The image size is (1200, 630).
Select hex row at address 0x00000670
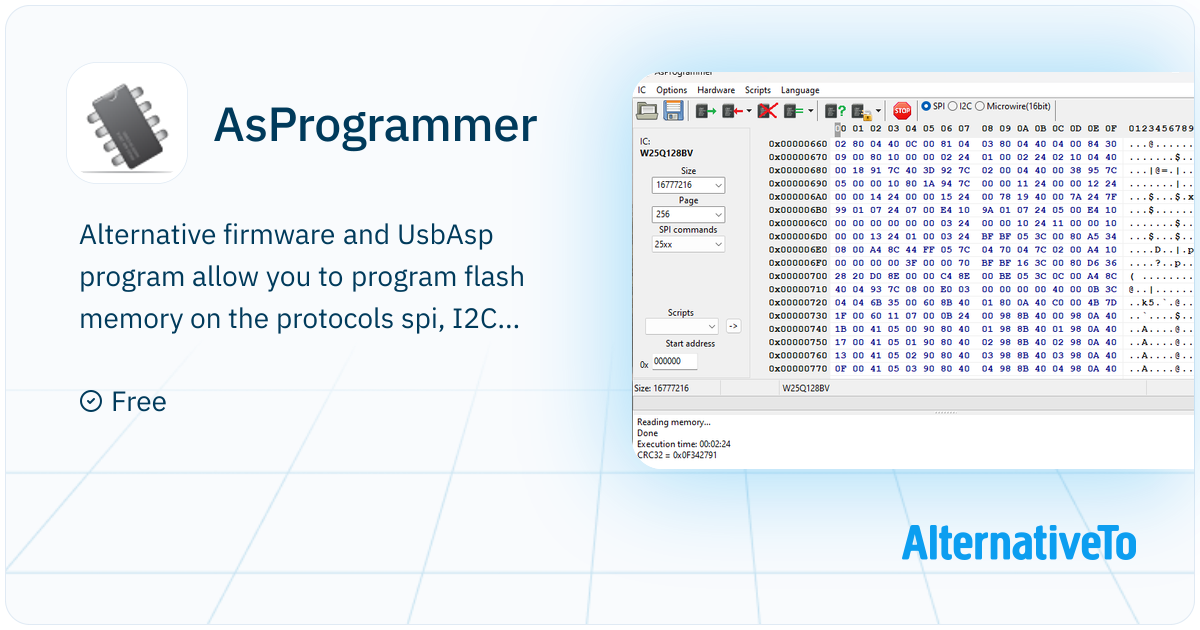[981, 157]
